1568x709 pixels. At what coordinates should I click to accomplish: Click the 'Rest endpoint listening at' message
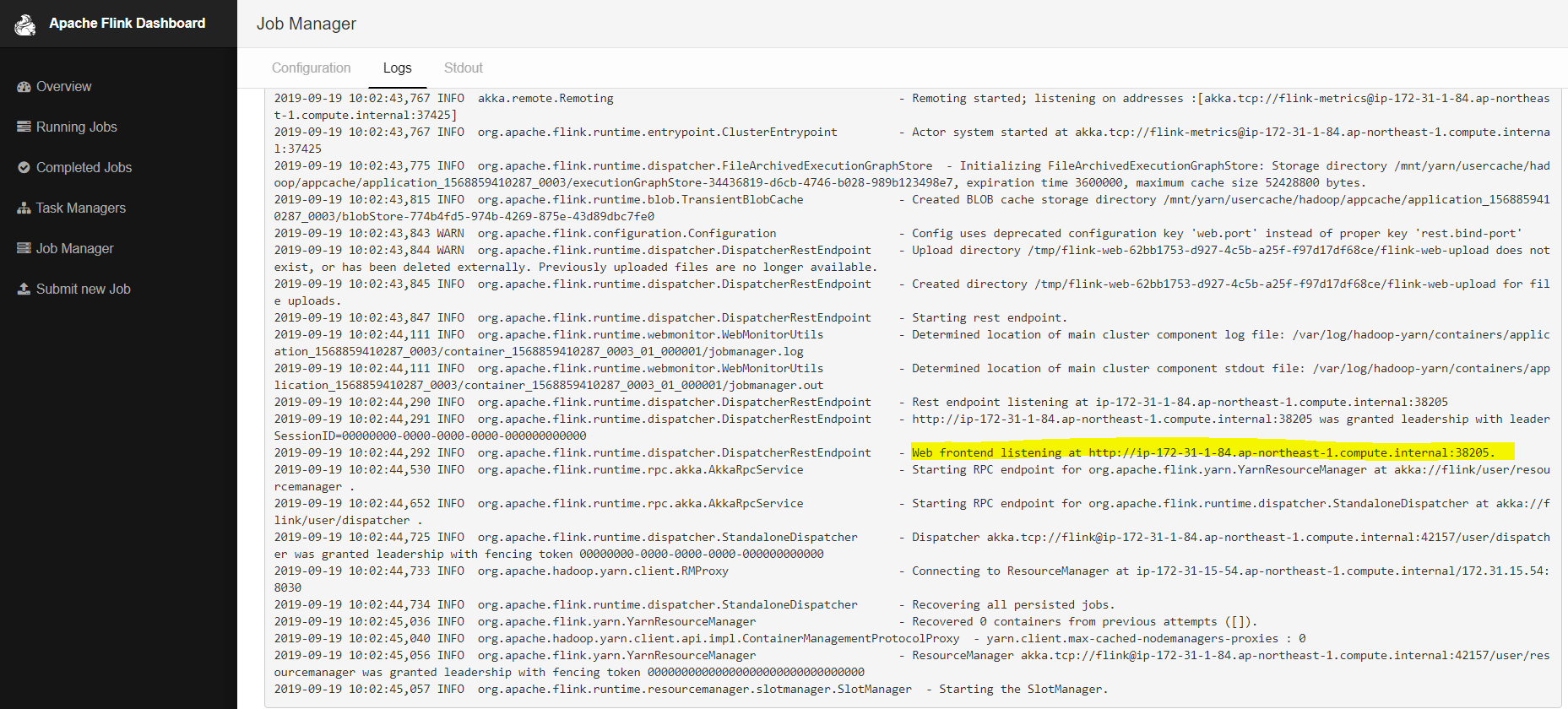[x=1180, y=403]
